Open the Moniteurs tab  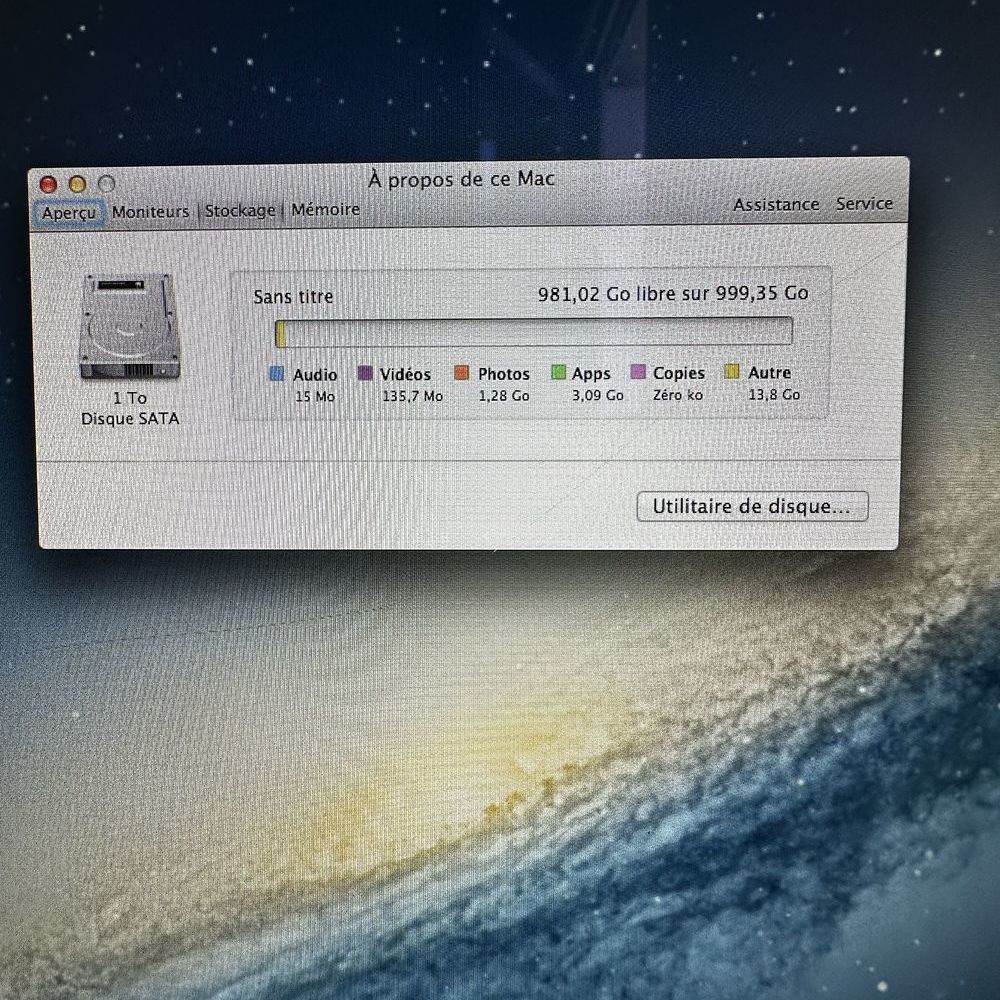click(151, 212)
